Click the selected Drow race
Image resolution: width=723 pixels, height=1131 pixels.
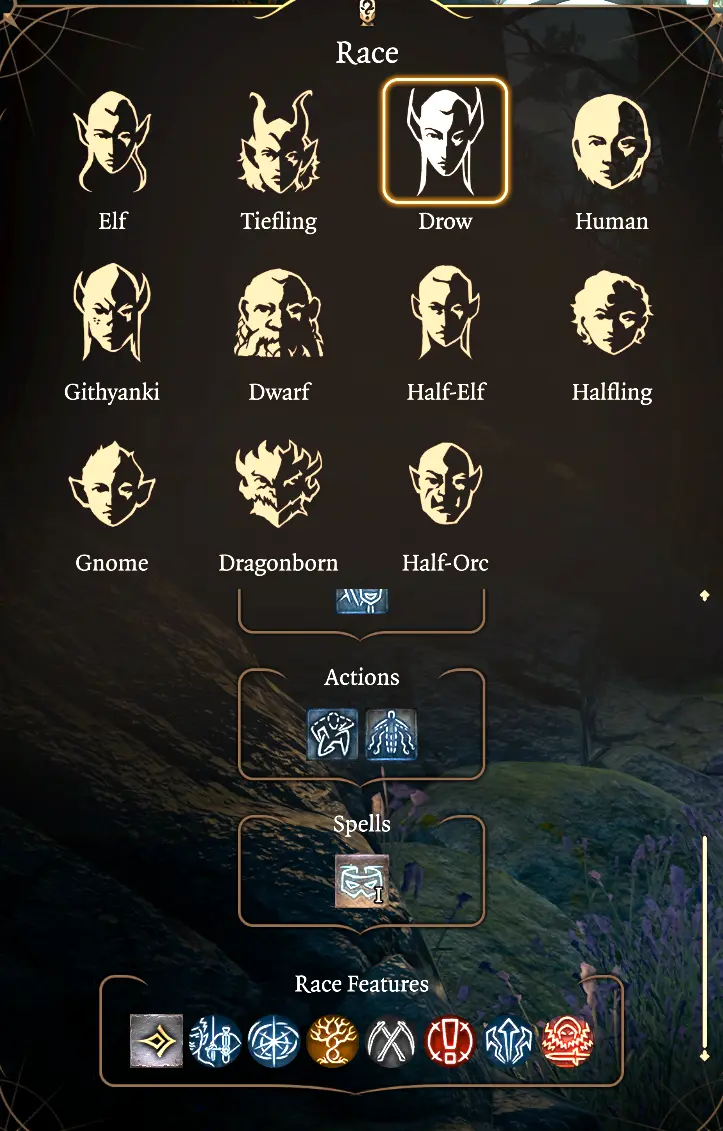[445, 141]
